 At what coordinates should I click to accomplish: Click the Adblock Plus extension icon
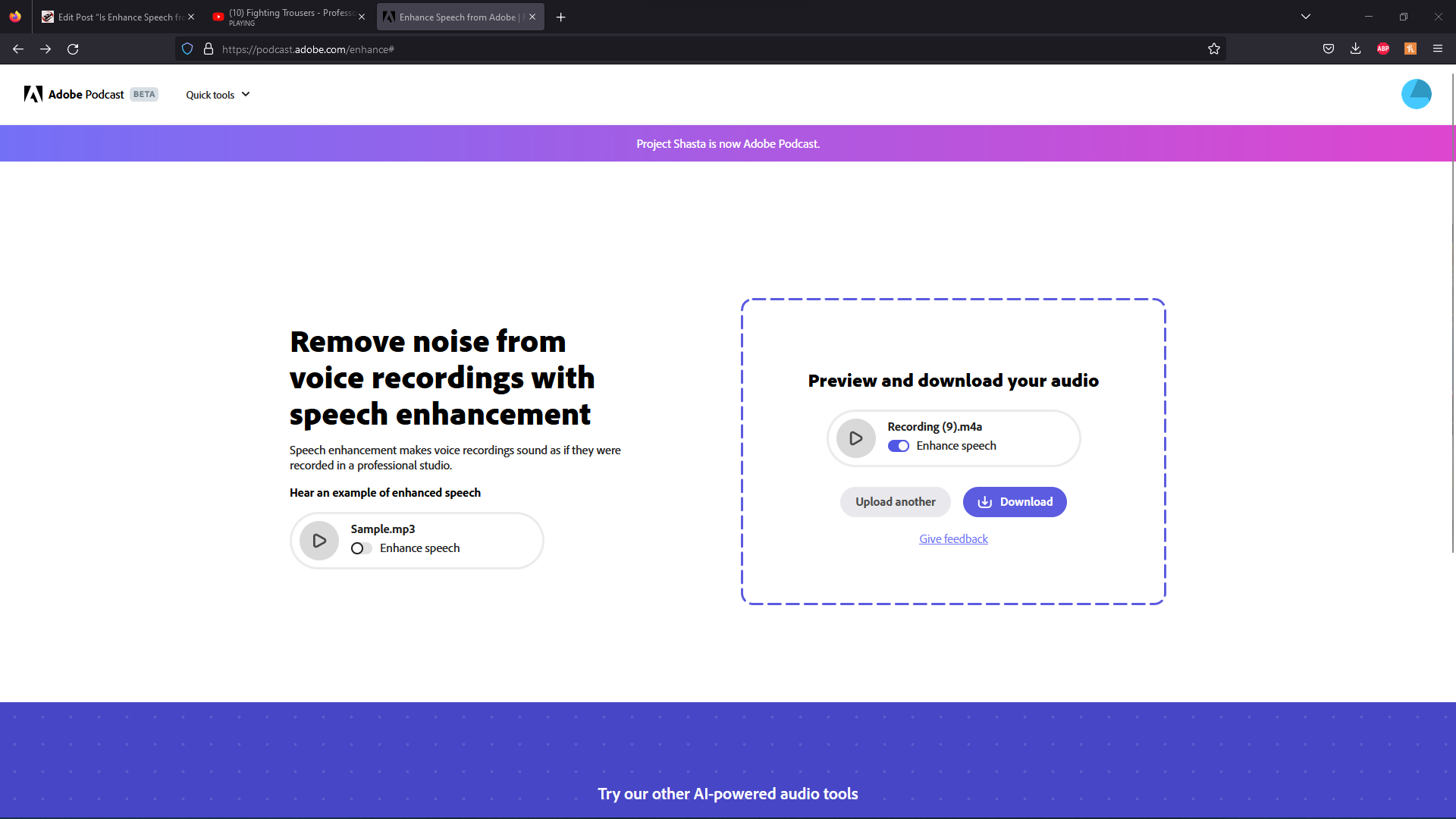[x=1382, y=49]
